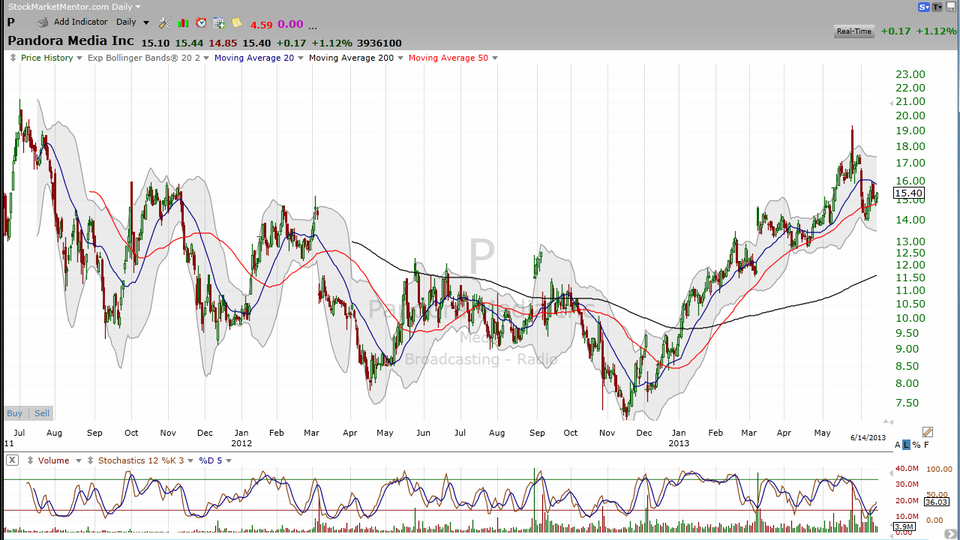Click the move handle beside Stochastics
960x540 pixels.
click(90, 460)
